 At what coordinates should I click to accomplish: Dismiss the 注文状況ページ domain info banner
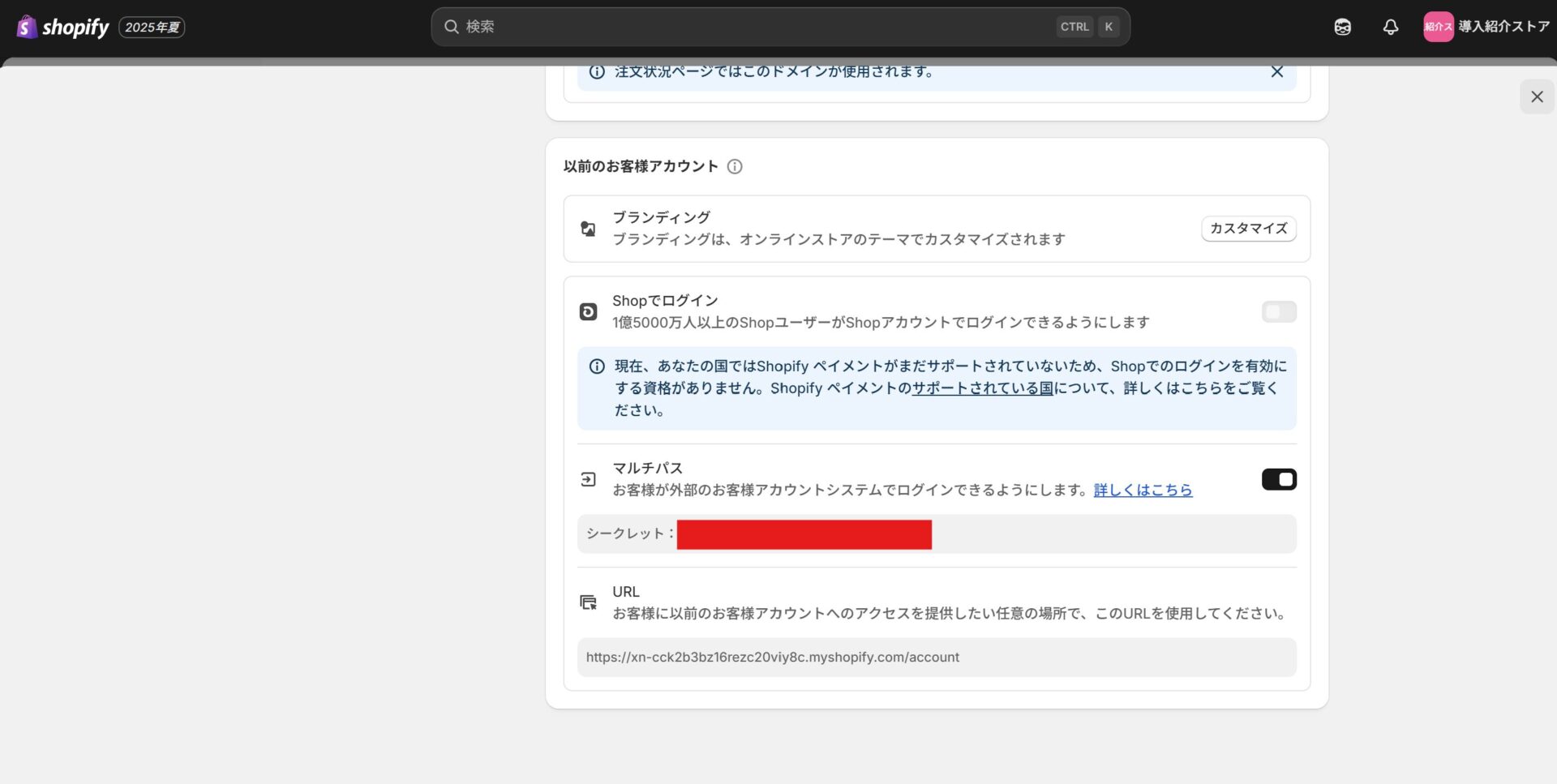click(1276, 71)
